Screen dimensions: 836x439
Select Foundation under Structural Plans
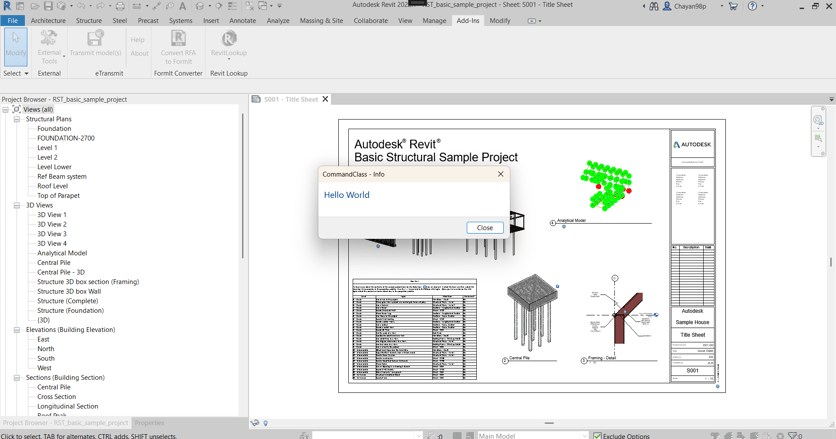point(54,129)
